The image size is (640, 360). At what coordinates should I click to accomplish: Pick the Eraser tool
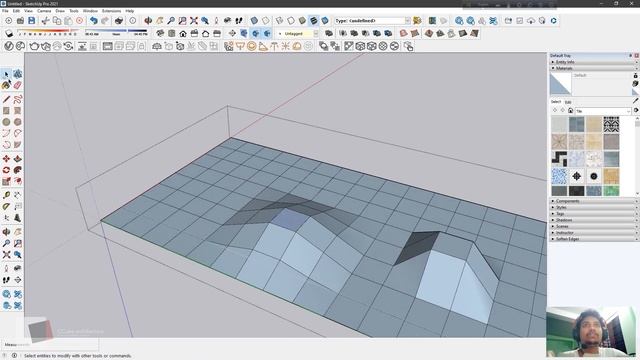tap(18, 85)
